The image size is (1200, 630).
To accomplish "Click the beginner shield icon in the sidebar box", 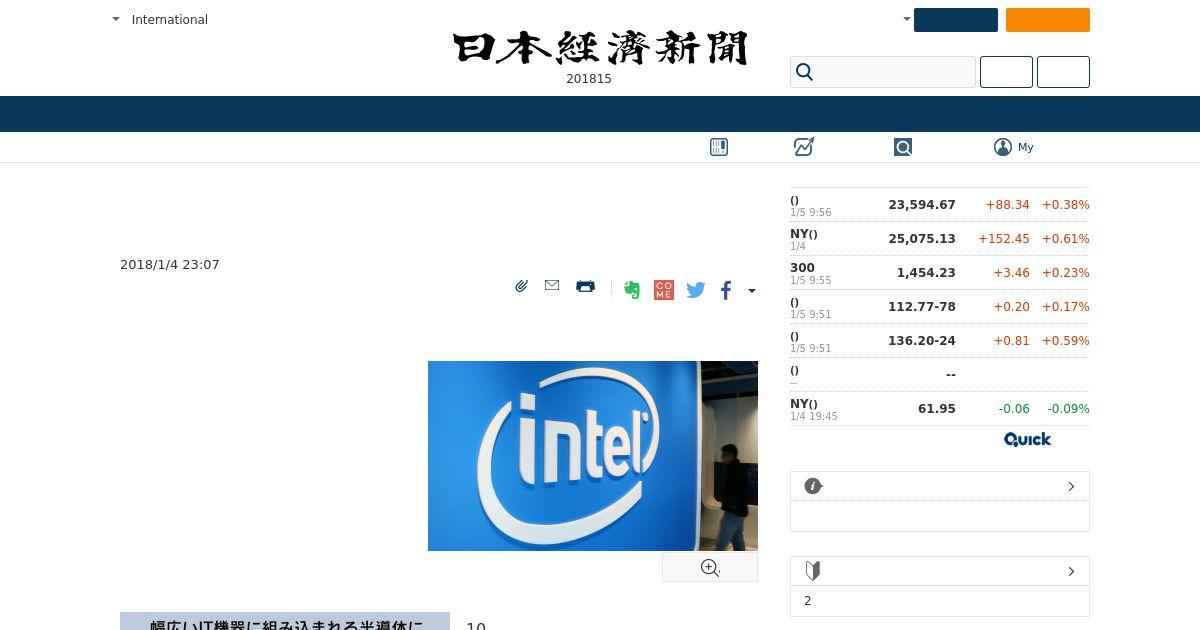I will (x=813, y=571).
